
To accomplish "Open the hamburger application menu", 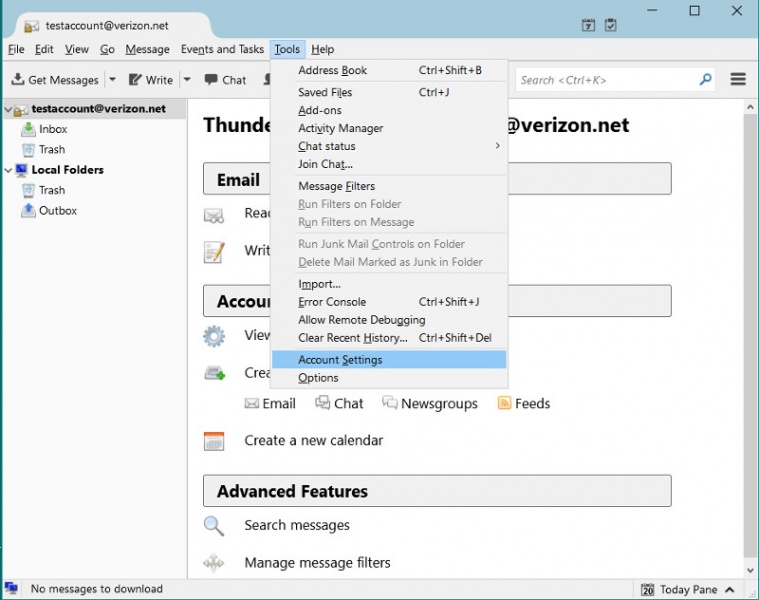I will 738,79.
